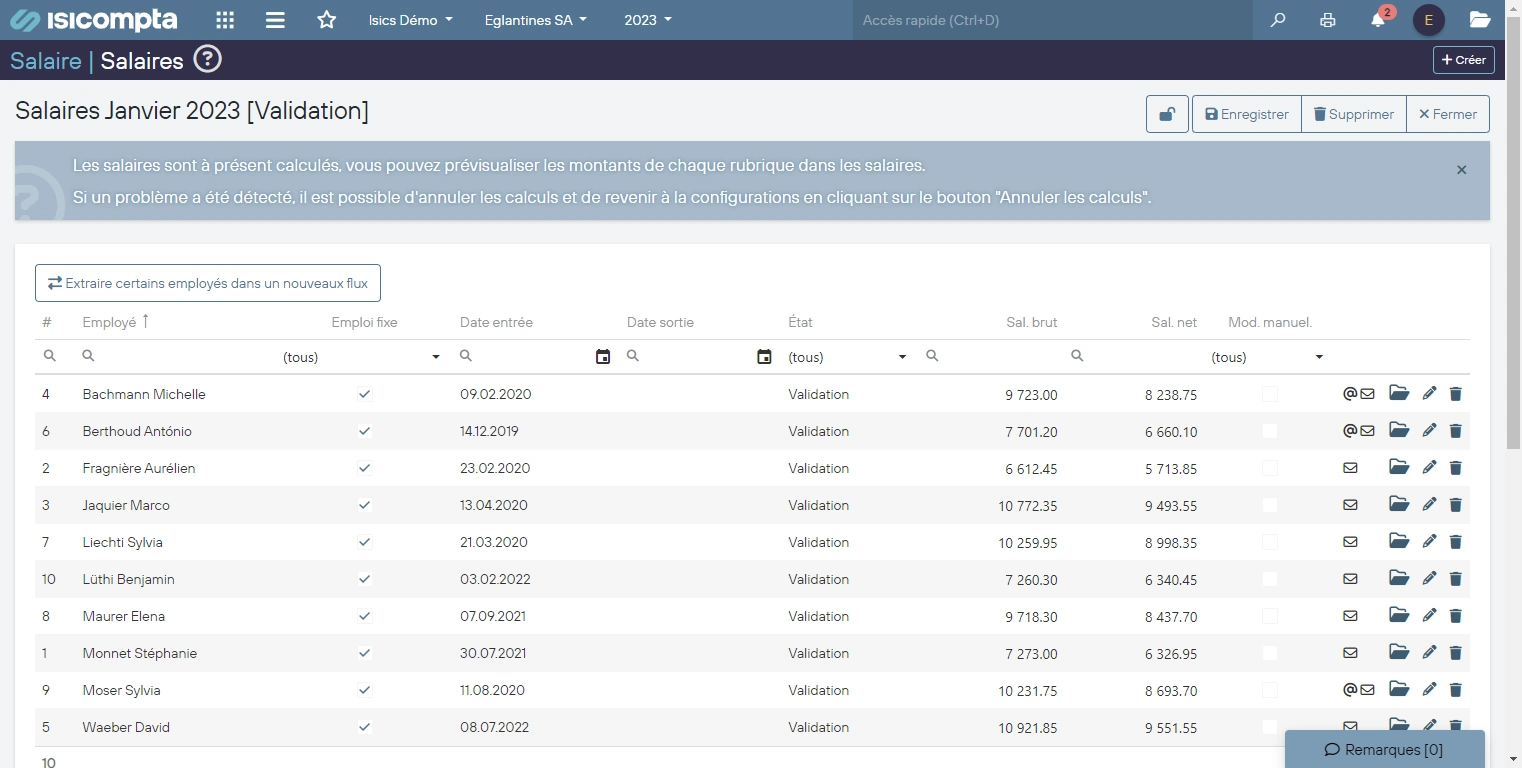Viewport: 1522px width, 768px height.
Task: Open the folder icon in top bar
Action: click(1480, 20)
